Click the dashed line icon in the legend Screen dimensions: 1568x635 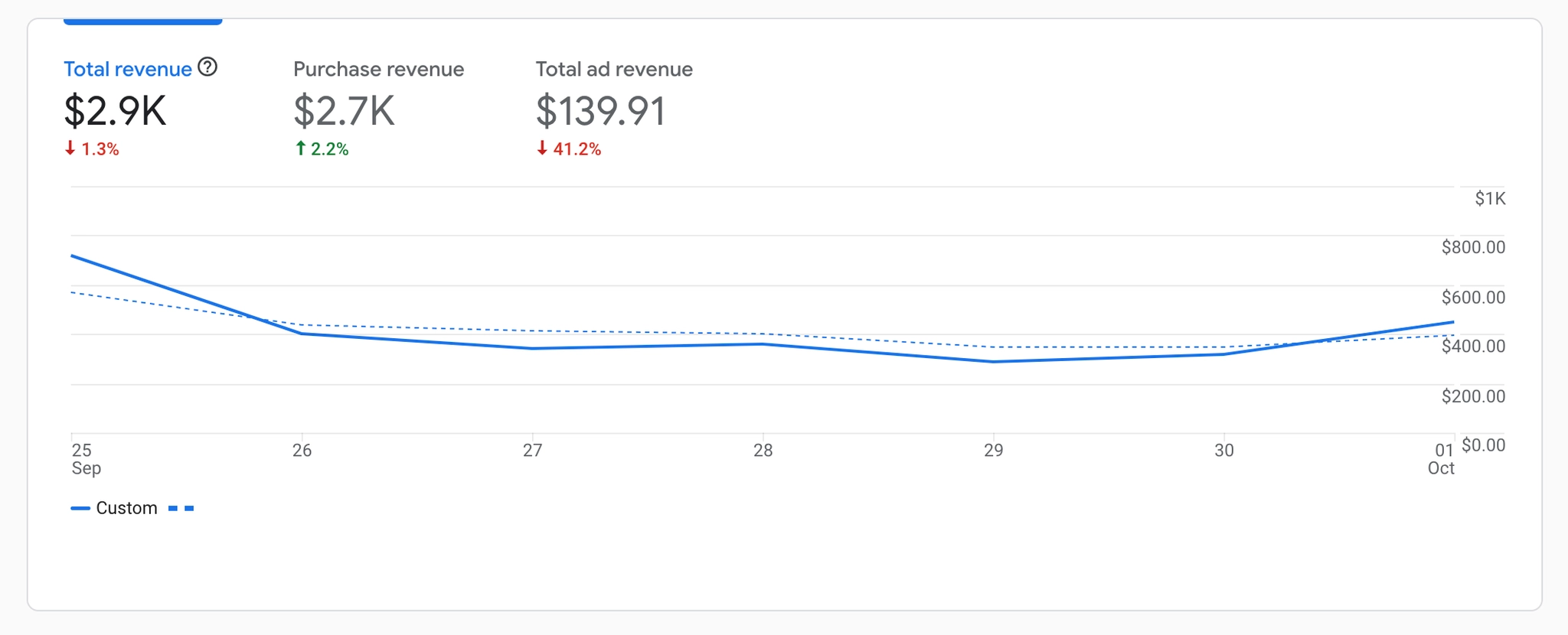181,509
